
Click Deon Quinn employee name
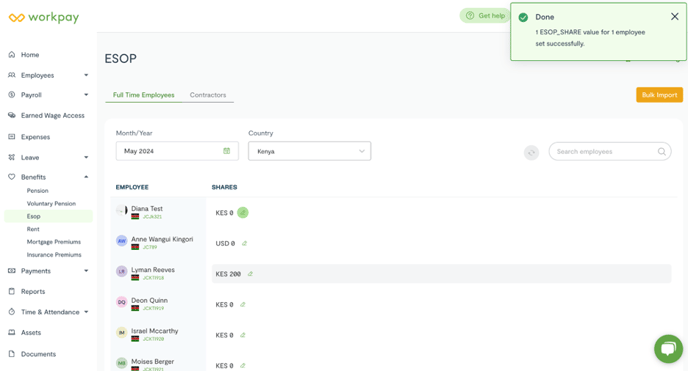click(x=149, y=300)
